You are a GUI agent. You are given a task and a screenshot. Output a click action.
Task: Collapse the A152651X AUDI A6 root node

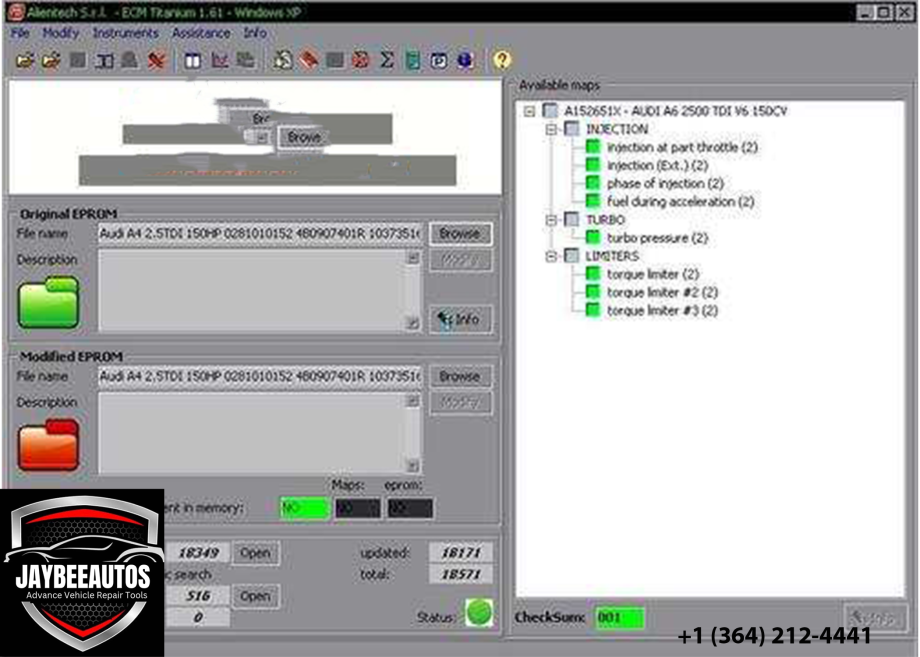[x=530, y=110]
